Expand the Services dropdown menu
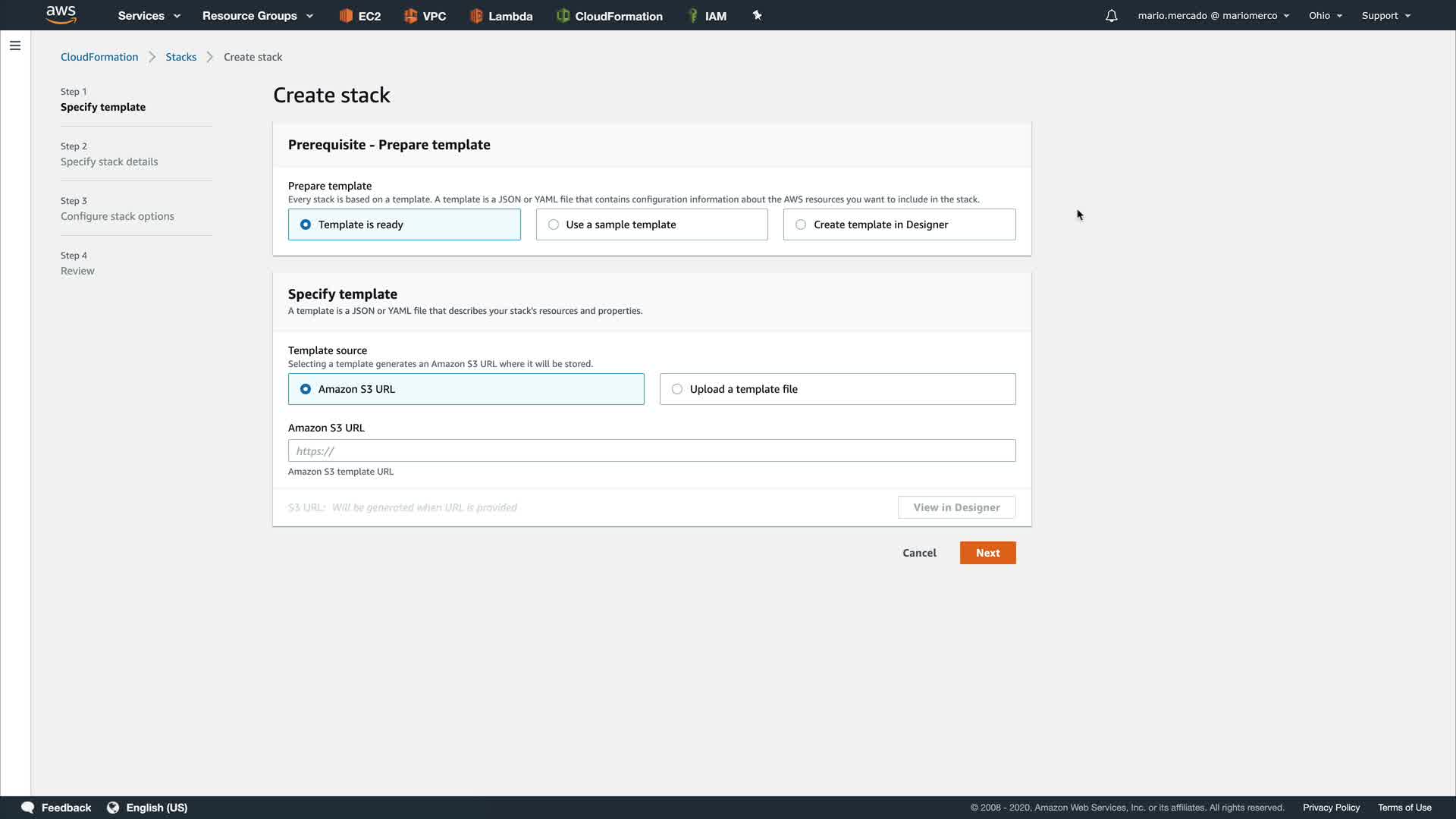This screenshot has width=1456, height=819. point(149,16)
